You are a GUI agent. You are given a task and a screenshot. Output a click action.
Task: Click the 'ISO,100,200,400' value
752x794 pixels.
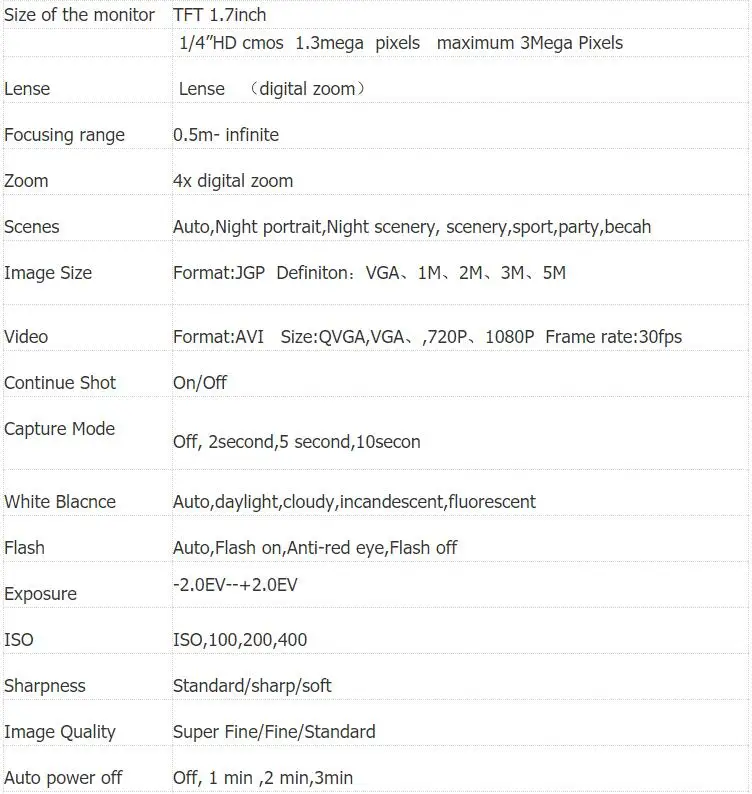[x=240, y=640]
